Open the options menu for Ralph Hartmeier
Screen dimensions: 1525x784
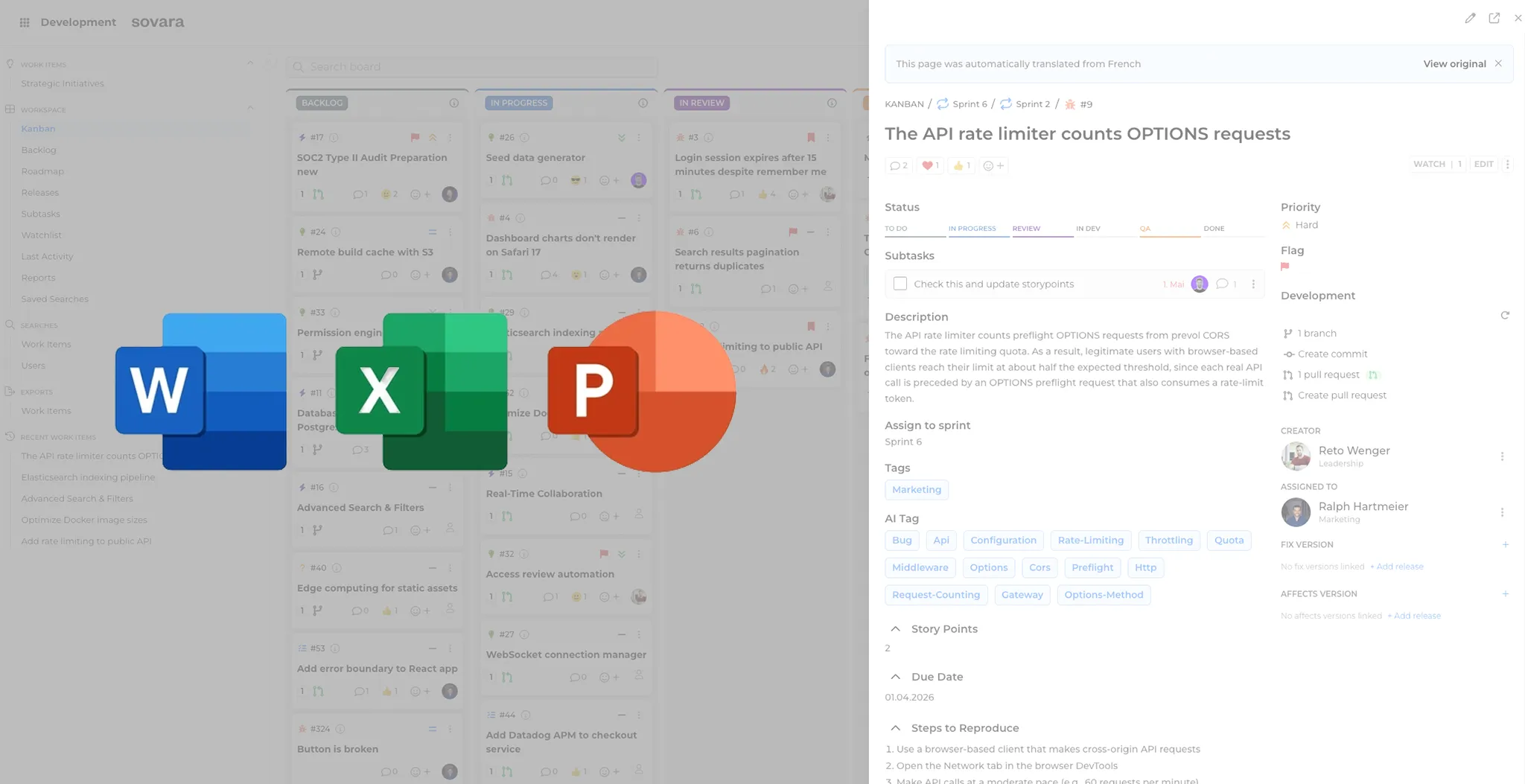(x=1502, y=512)
